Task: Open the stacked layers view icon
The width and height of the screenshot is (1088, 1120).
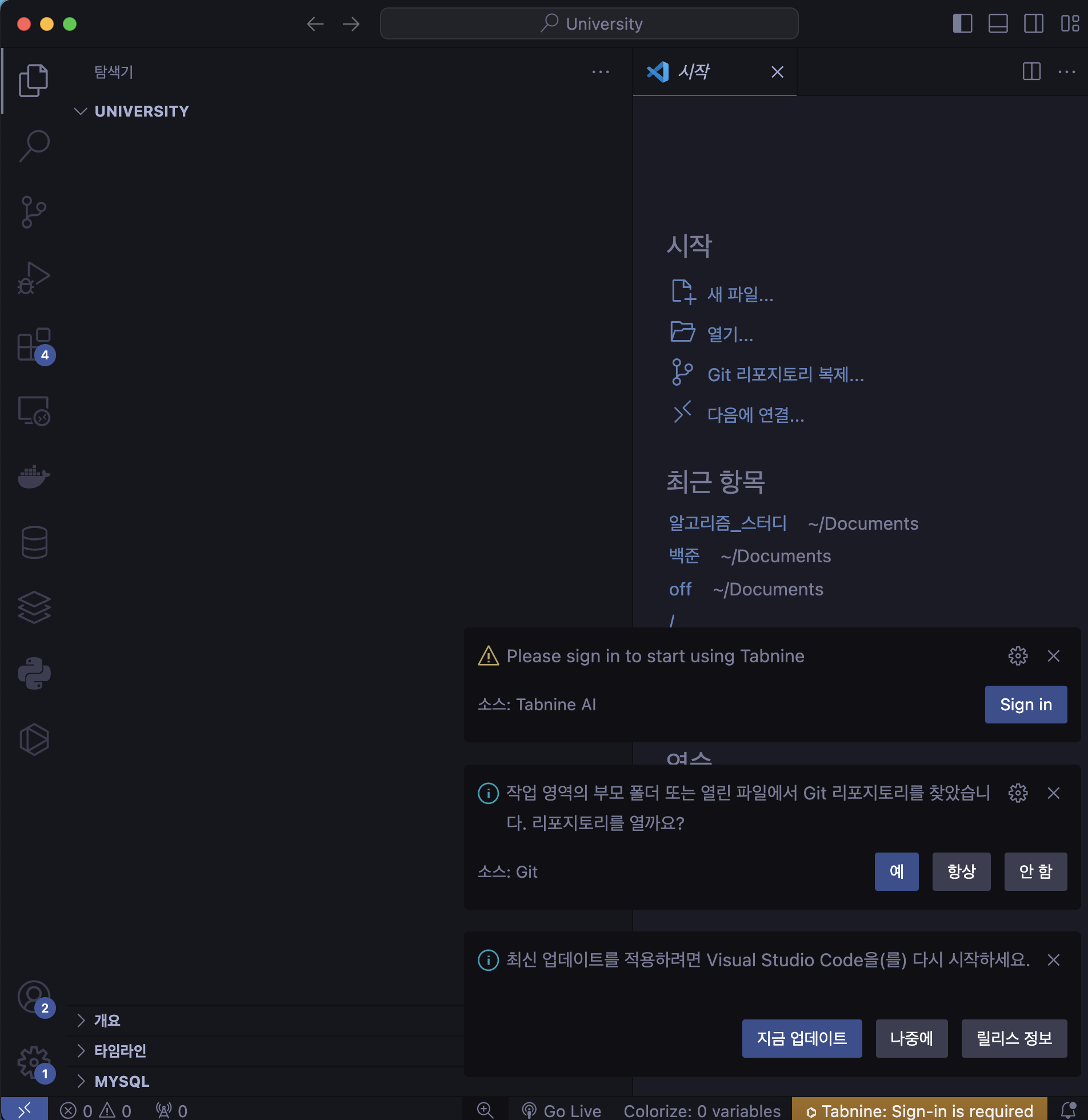Action: (34, 607)
